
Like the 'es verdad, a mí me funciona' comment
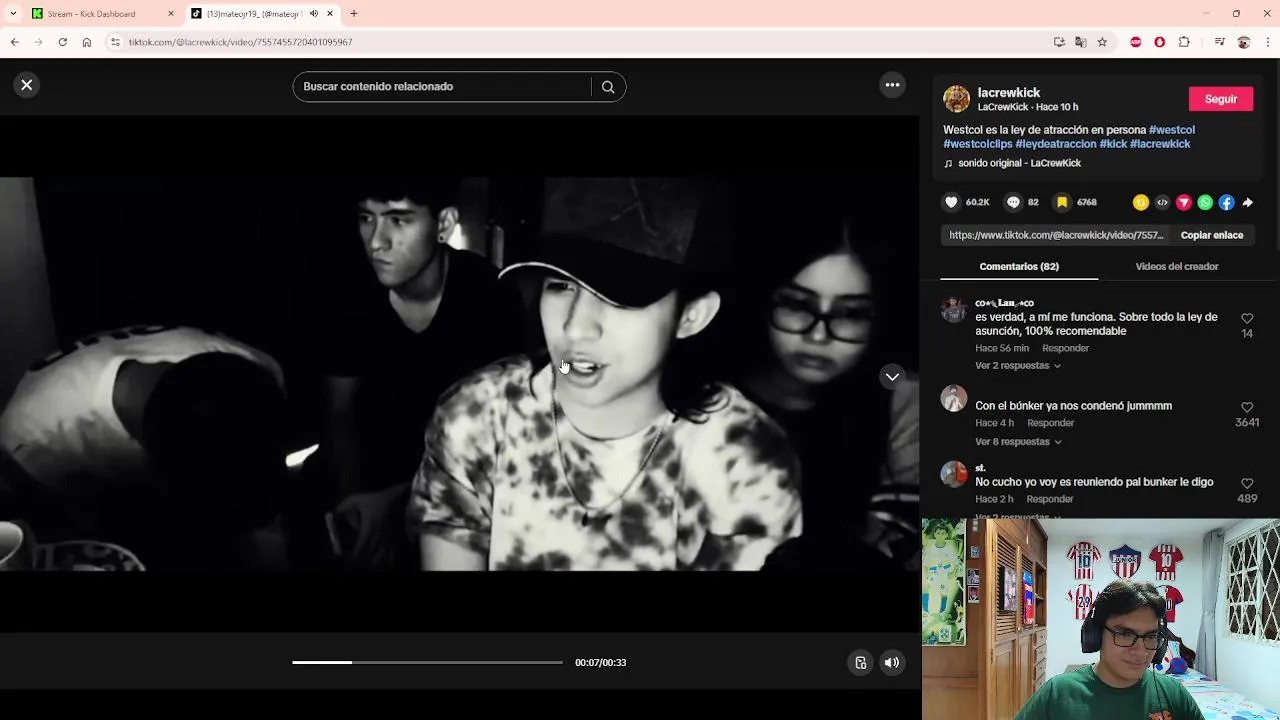click(x=1247, y=319)
